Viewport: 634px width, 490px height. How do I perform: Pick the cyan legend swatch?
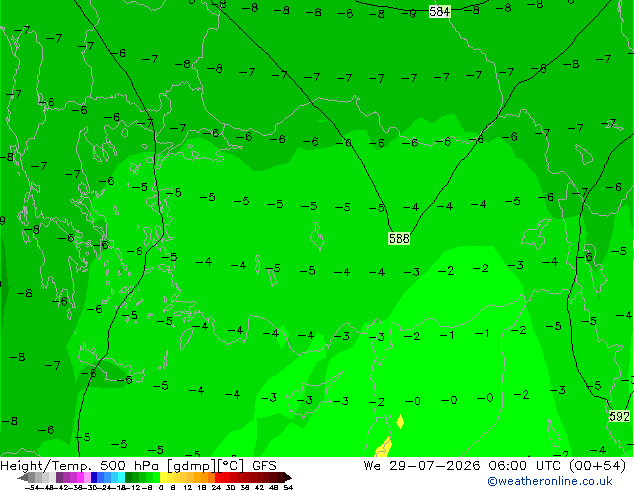coord(121,477)
